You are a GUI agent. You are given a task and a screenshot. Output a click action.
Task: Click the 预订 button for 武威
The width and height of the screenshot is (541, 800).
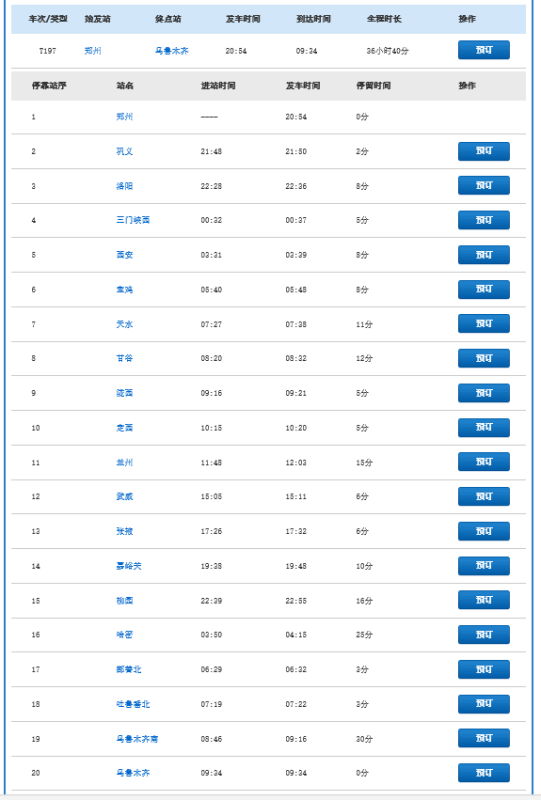pyautogui.click(x=483, y=496)
